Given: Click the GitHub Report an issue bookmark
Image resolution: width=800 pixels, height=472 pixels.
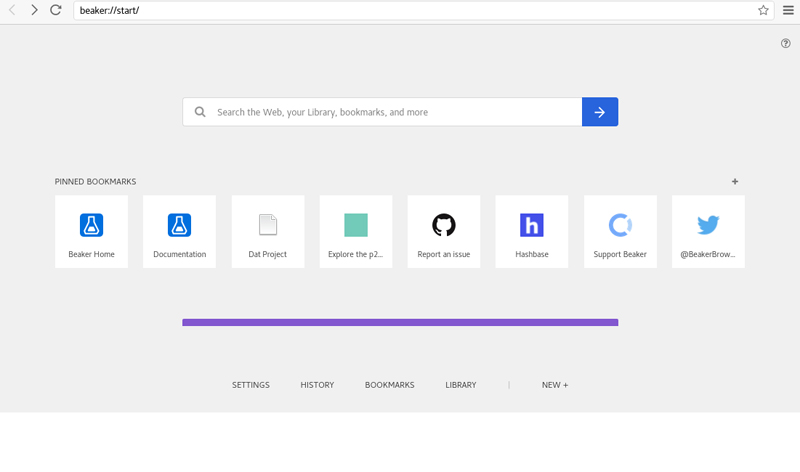Looking at the screenshot, I should coord(443,231).
